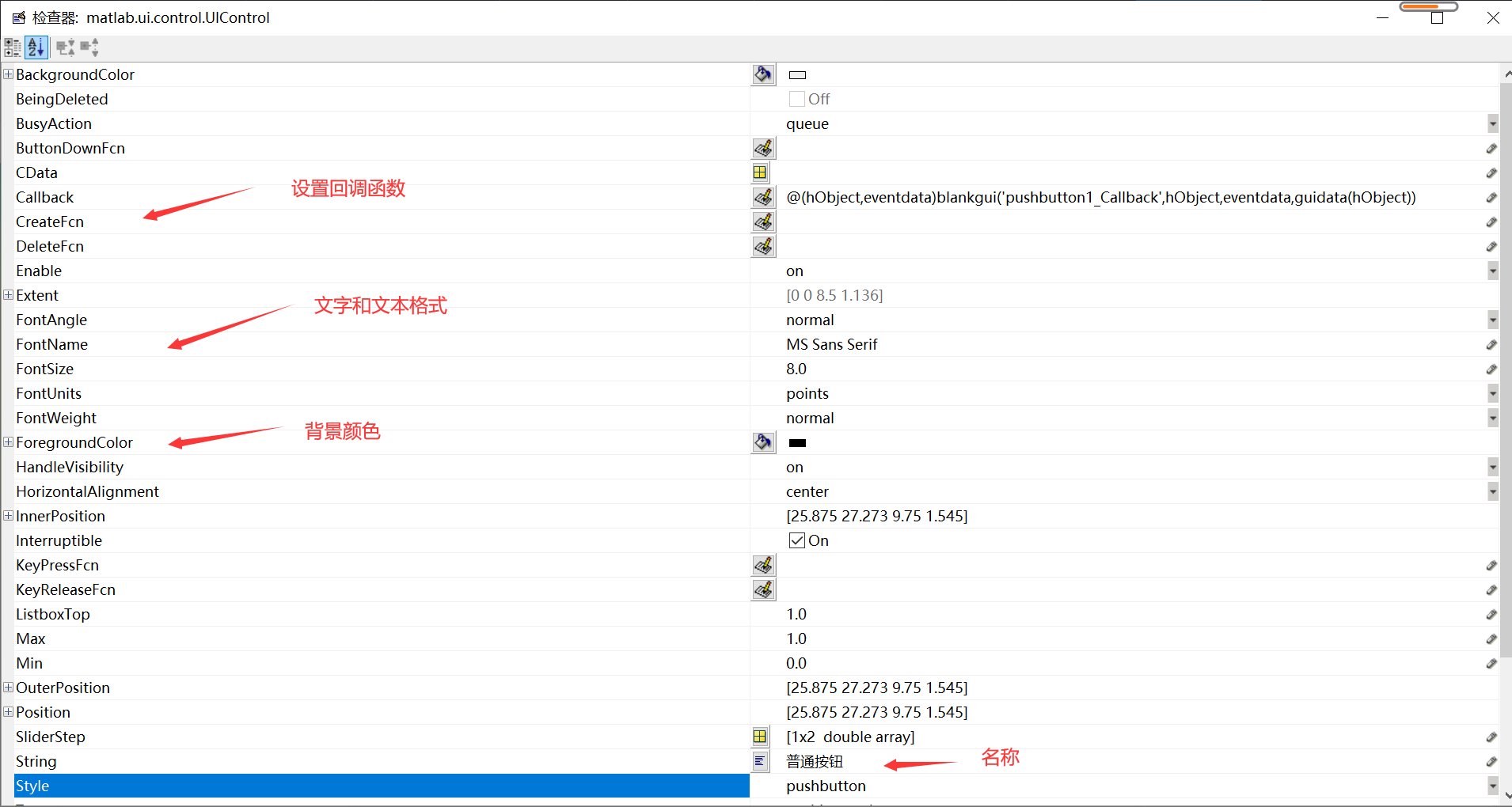Viewport: 1512px width, 807px height.
Task: Open ButtonDownFcn callback editor icon
Action: [x=763, y=148]
